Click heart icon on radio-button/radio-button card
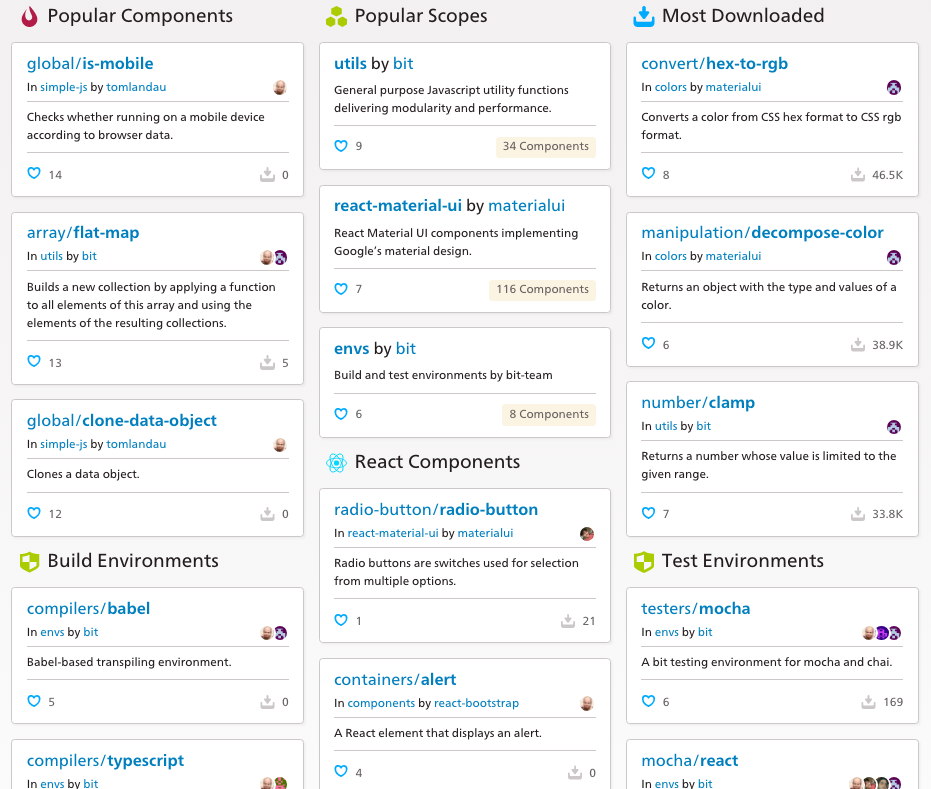Image resolution: width=931 pixels, height=789 pixels. coord(341,620)
